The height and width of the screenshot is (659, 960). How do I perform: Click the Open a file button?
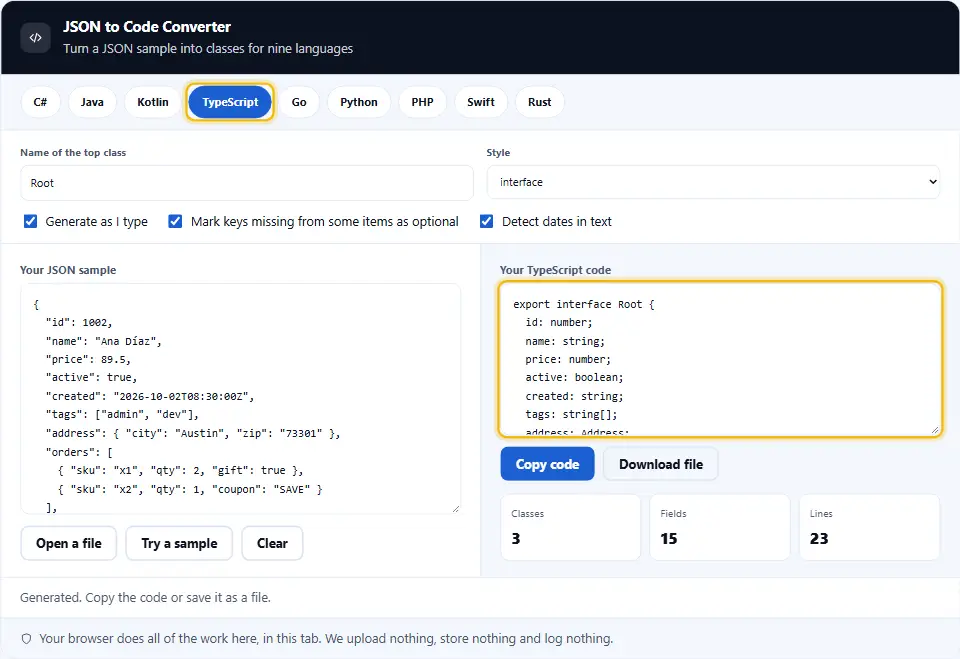69,543
